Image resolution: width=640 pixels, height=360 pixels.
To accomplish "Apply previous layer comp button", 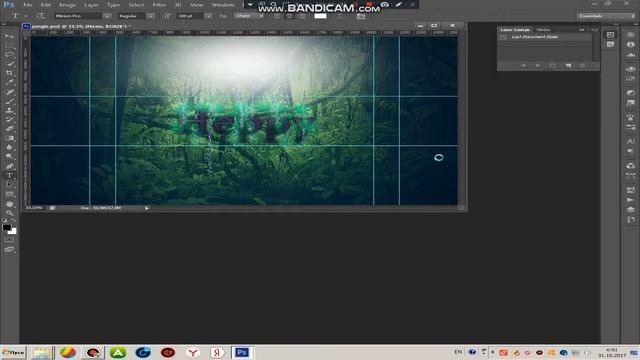I will (523, 65).
